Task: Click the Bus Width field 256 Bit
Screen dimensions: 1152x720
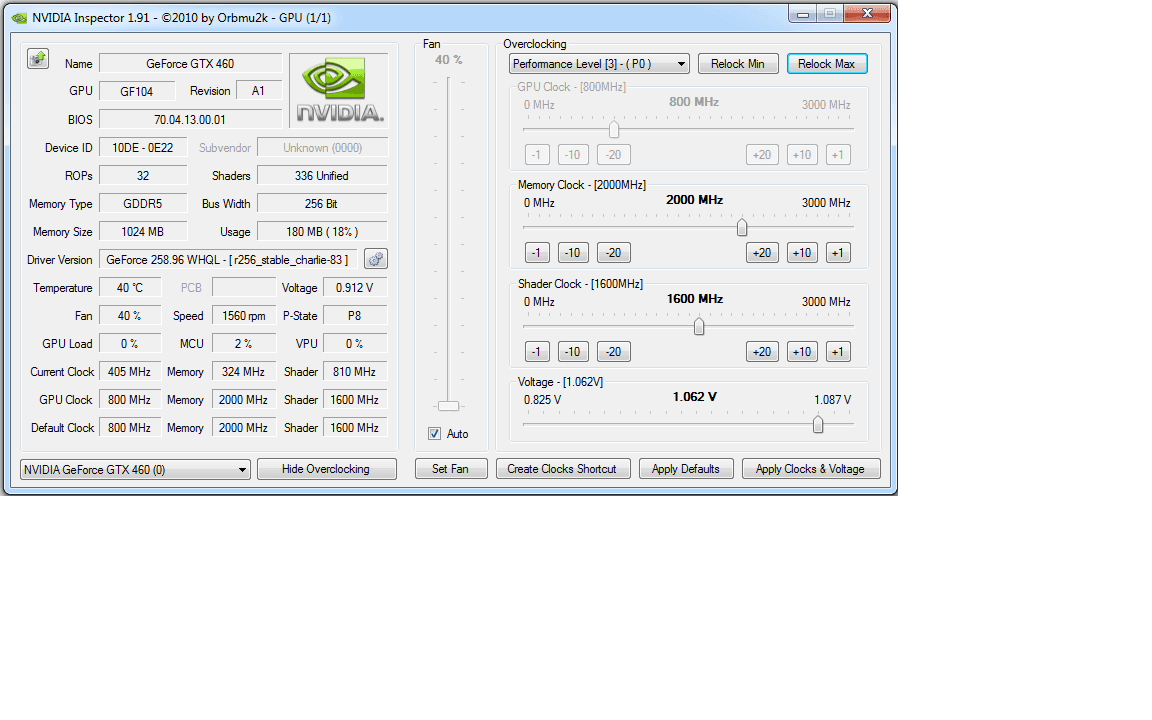Action: coord(322,204)
